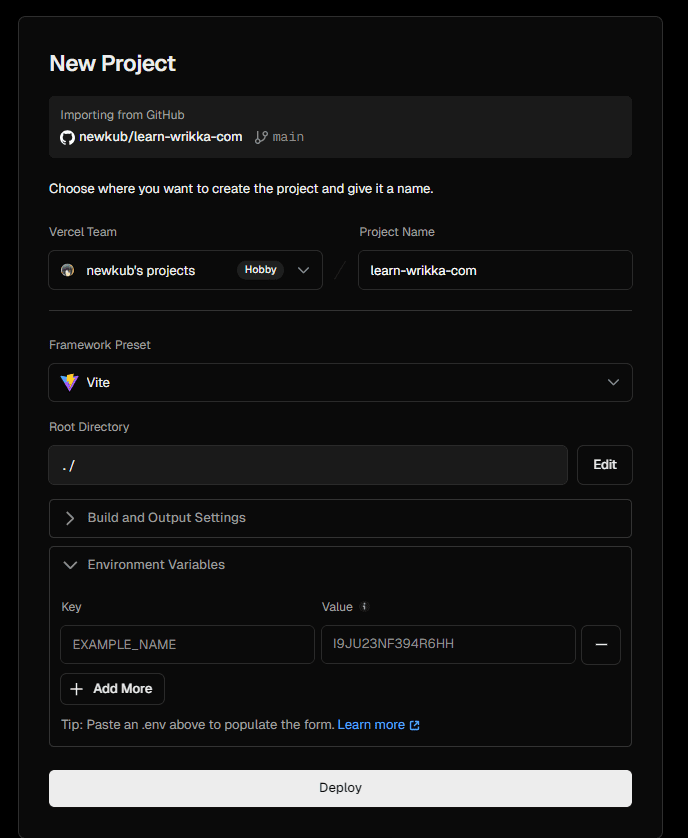Click the Importing from GitHub text
The width and height of the screenshot is (688, 838).
coord(122,115)
